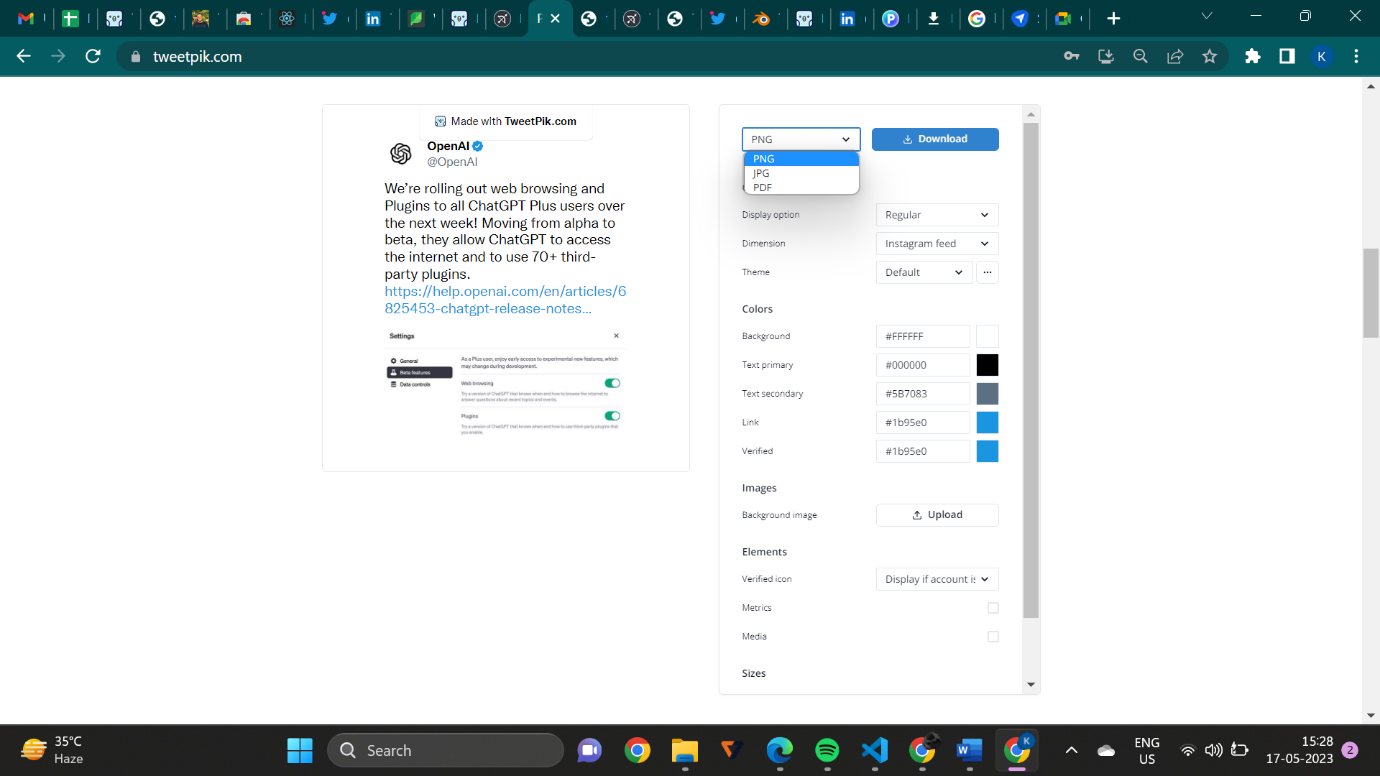Toggle the Chrome side panel
This screenshot has width=1380, height=776.
pyautogui.click(x=1287, y=57)
